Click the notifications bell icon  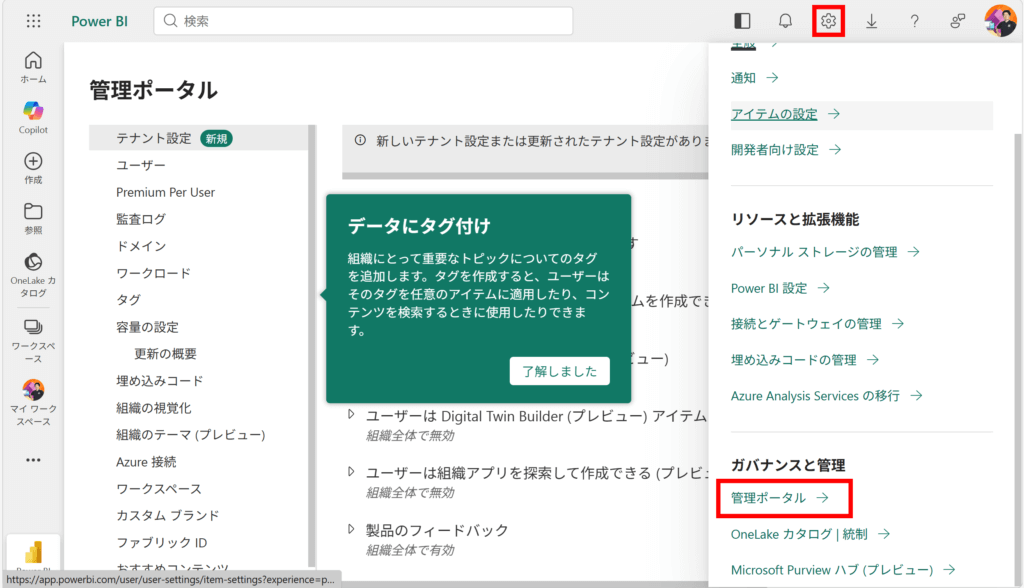pyautogui.click(x=785, y=21)
